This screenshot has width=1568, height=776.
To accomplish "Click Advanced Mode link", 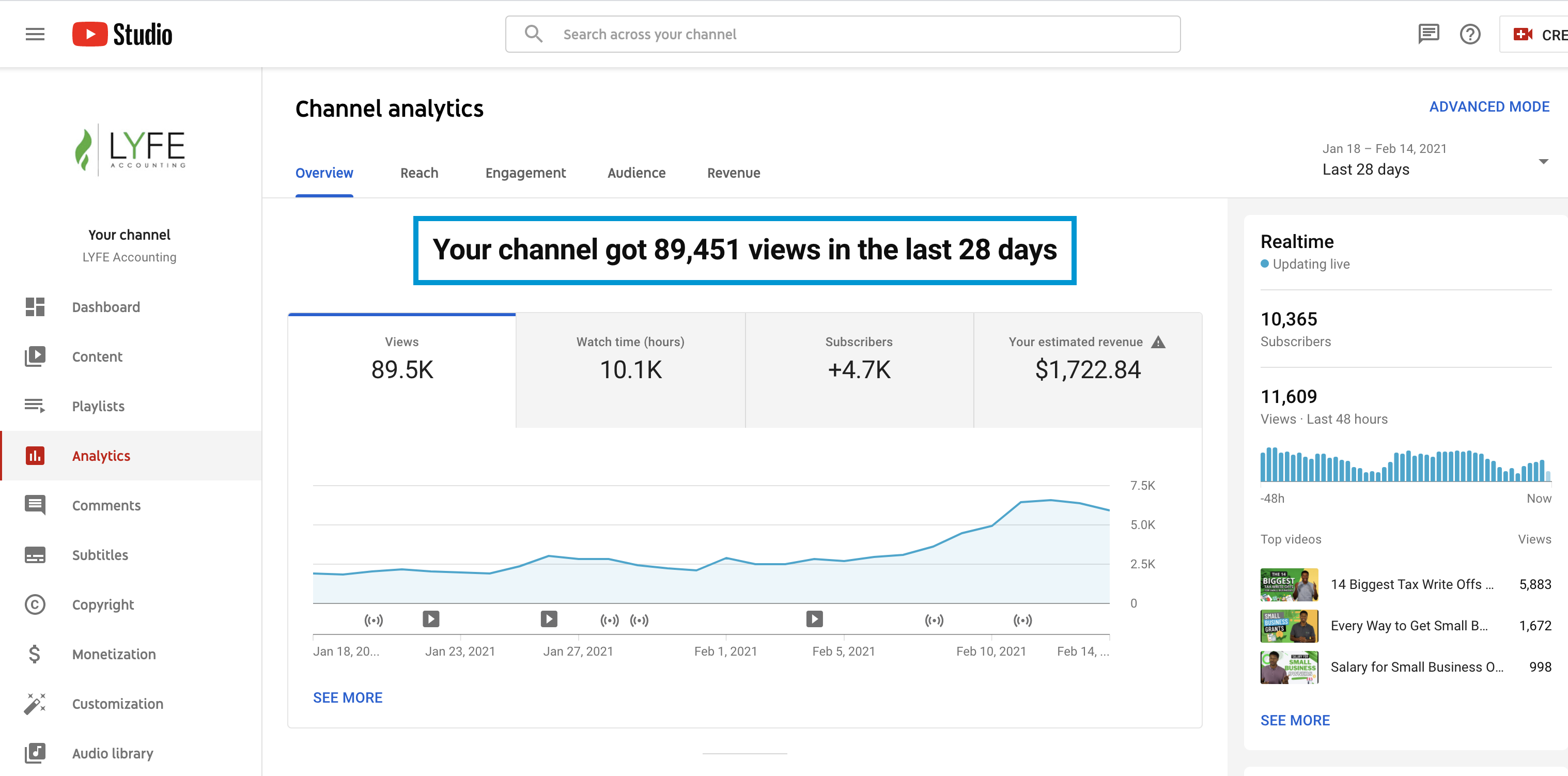I will pyautogui.click(x=1488, y=106).
